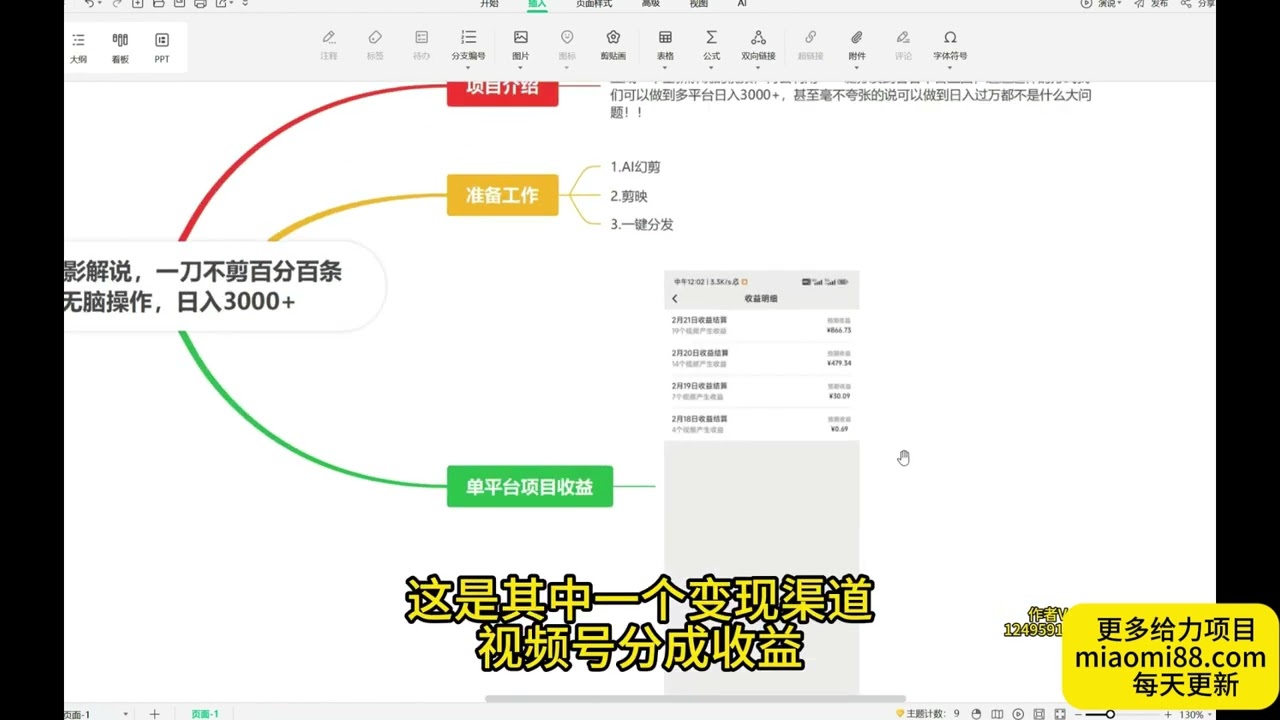The width and height of the screenshot is (1280, 720).
Task: Select the 3.一键分发 subtopic
Action: 641,224
